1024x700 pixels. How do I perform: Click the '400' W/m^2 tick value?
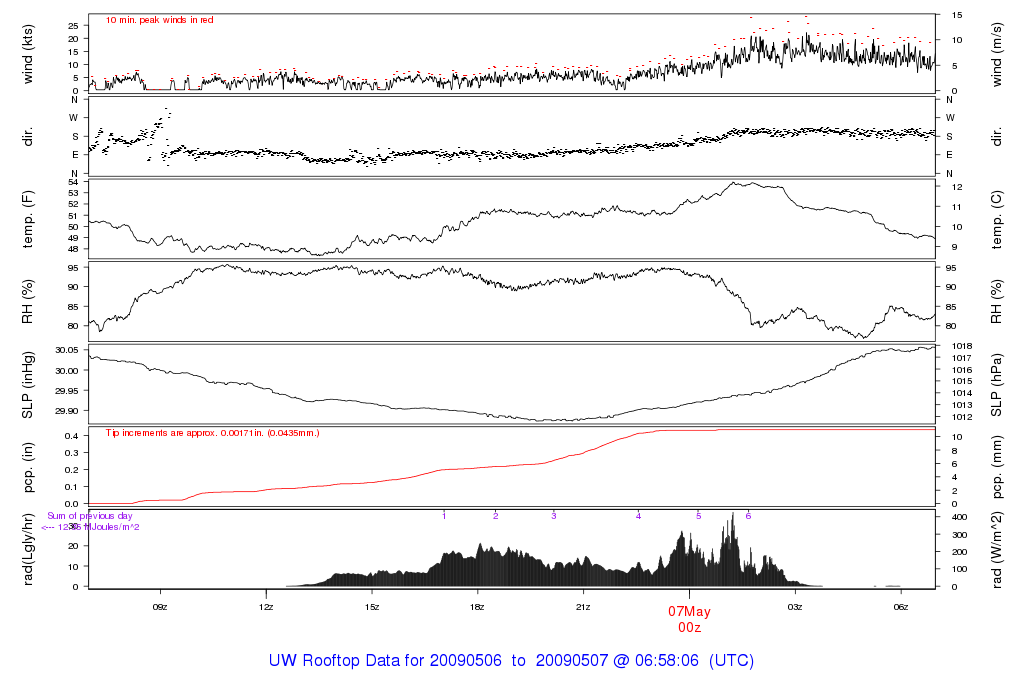click(959, 517)
